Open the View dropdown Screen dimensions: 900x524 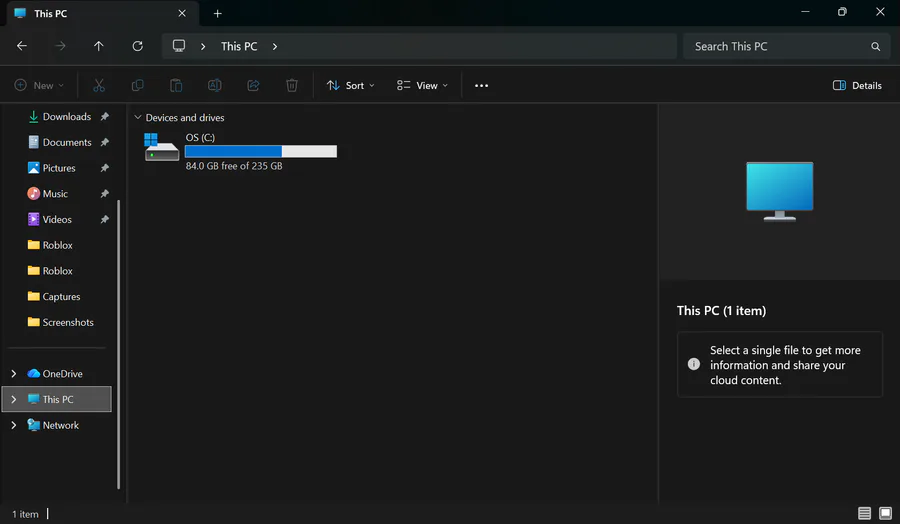click(422, 86)
